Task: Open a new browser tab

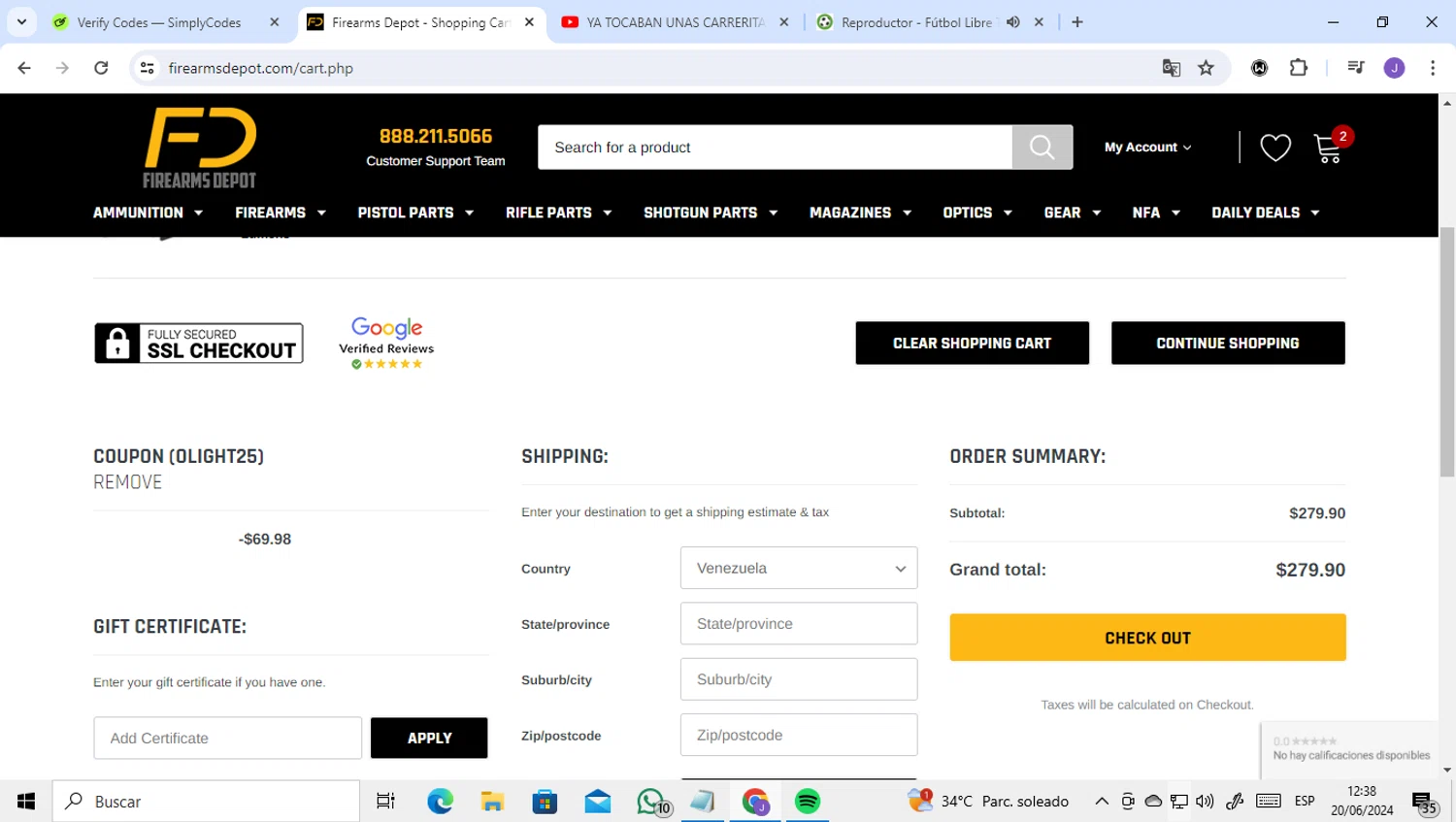Action: click(x=1077, y=22)
